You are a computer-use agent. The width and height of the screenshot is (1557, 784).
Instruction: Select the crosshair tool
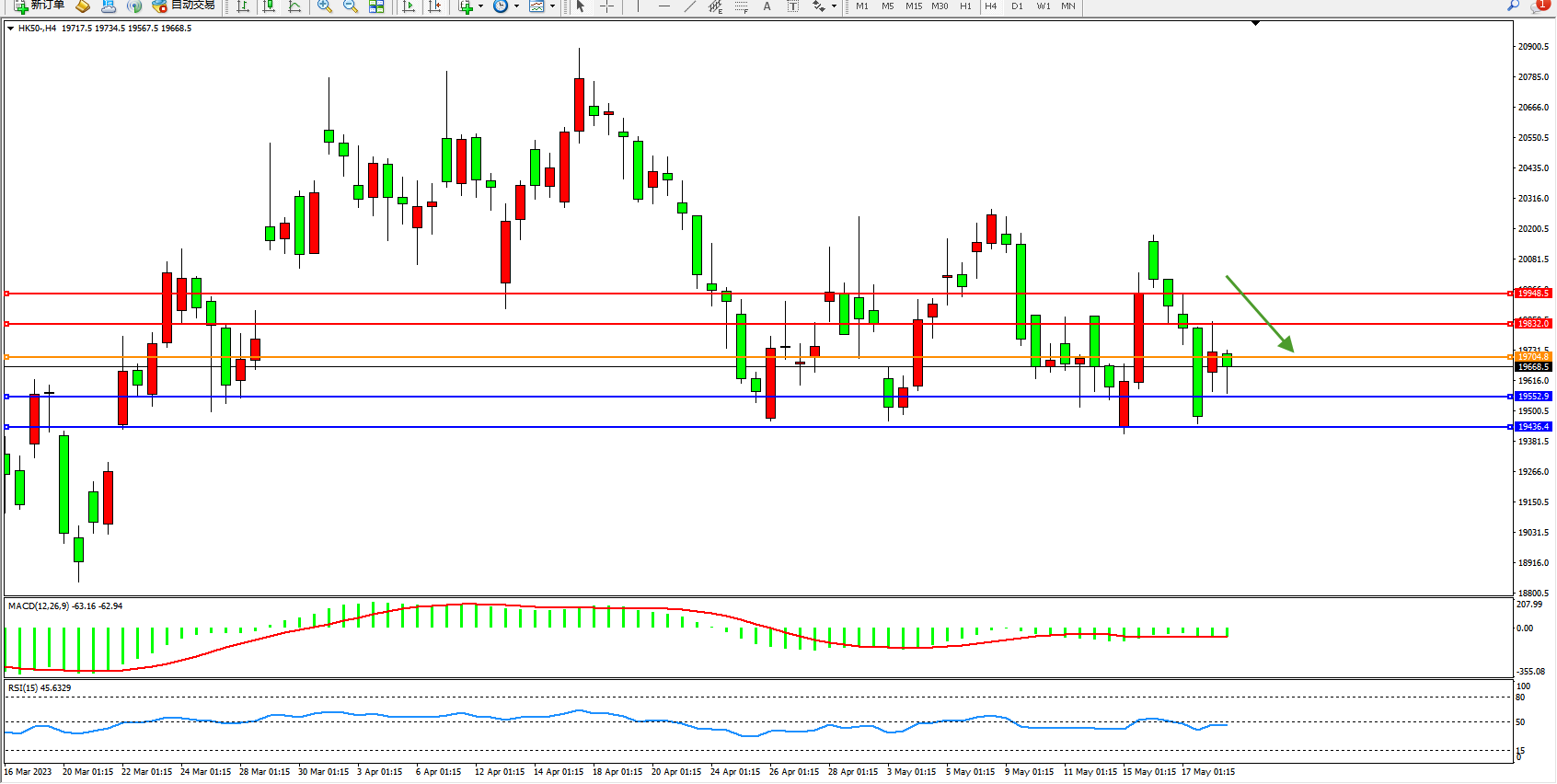(x=607, y=6)
